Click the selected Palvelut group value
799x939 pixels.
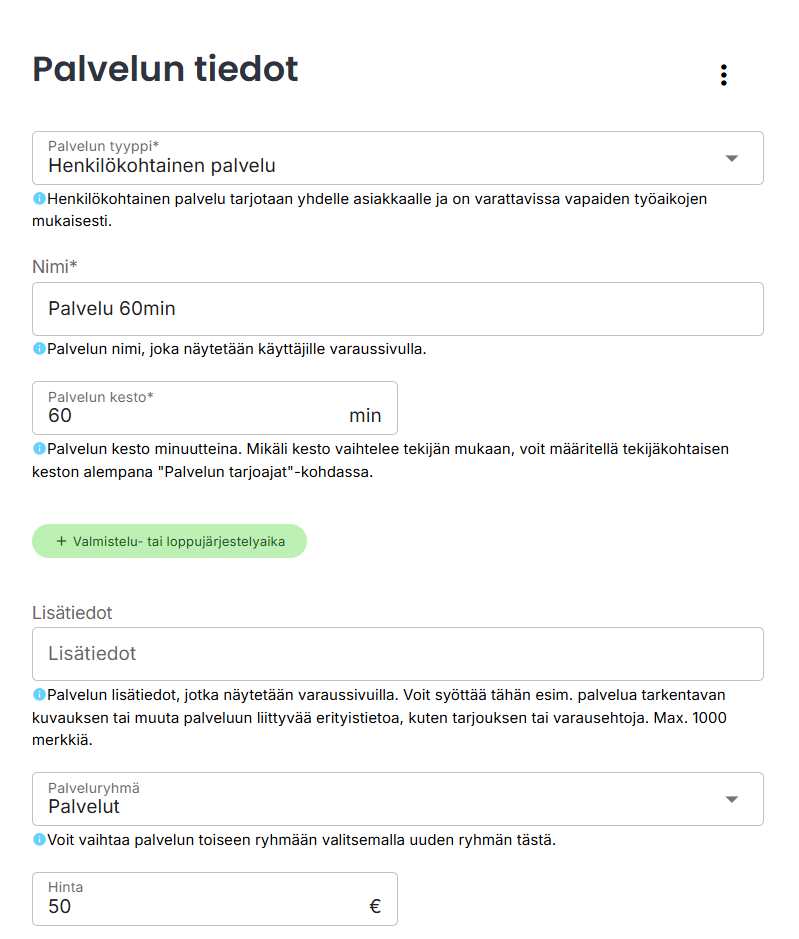84,807
